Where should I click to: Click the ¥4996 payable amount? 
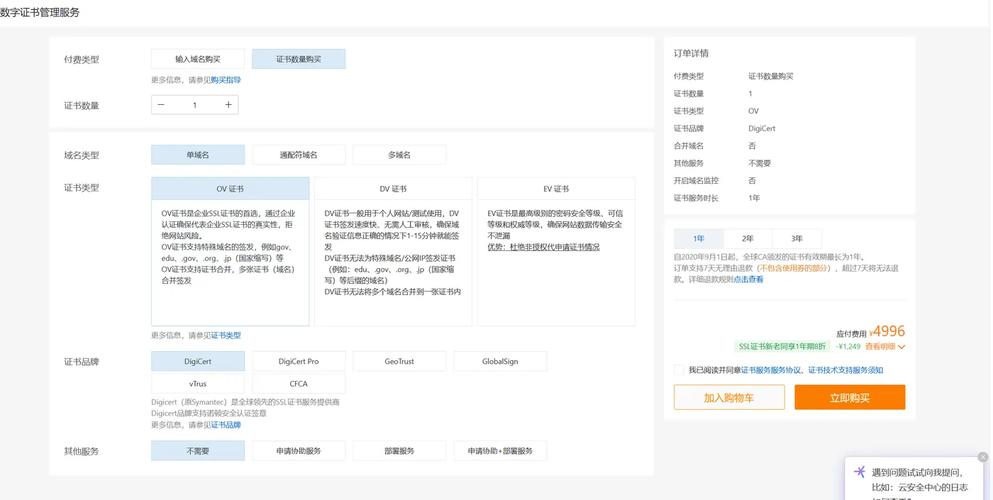pos(887,331)
